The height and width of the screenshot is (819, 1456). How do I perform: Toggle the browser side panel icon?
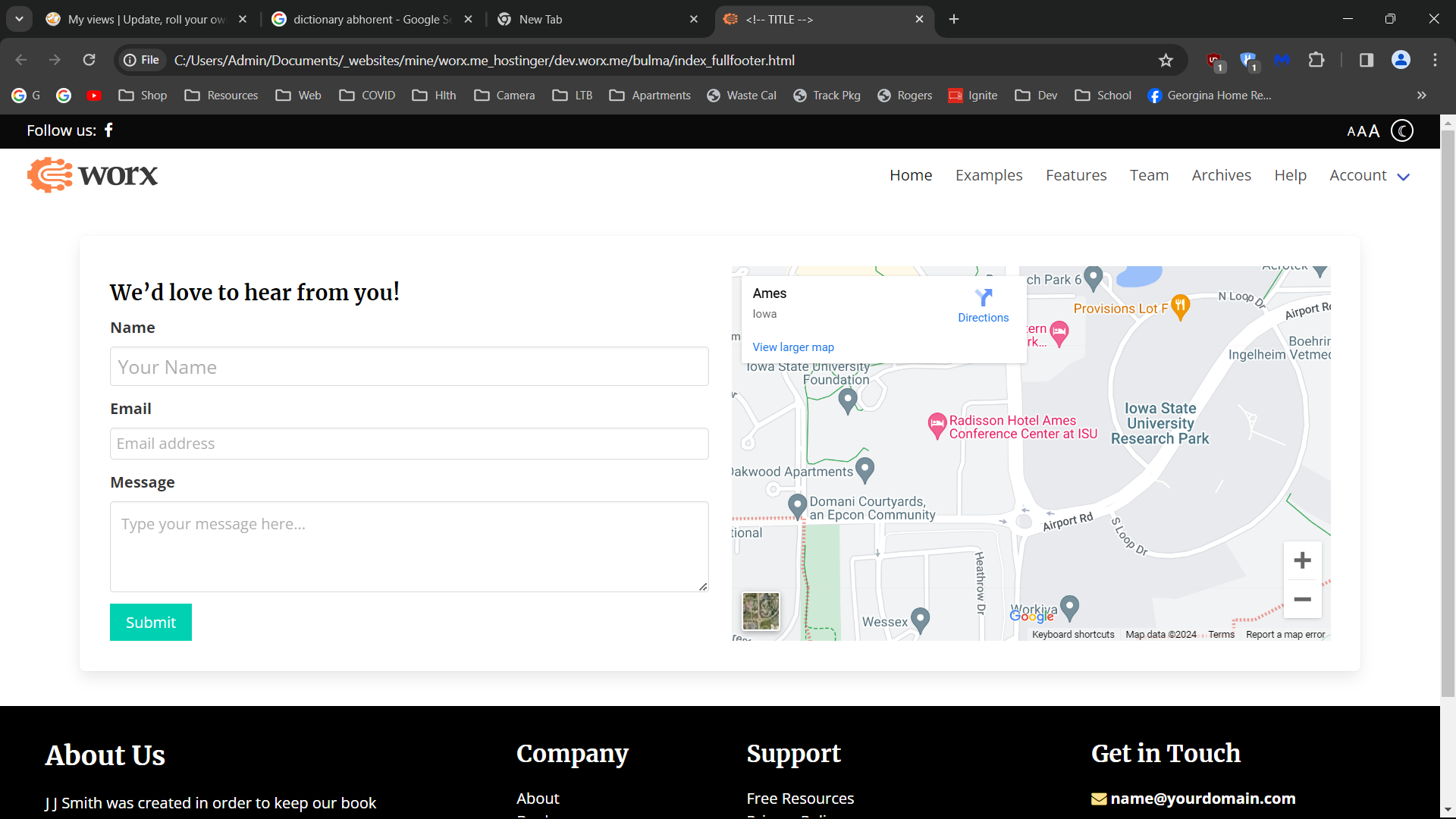(x=1366, y=60)
